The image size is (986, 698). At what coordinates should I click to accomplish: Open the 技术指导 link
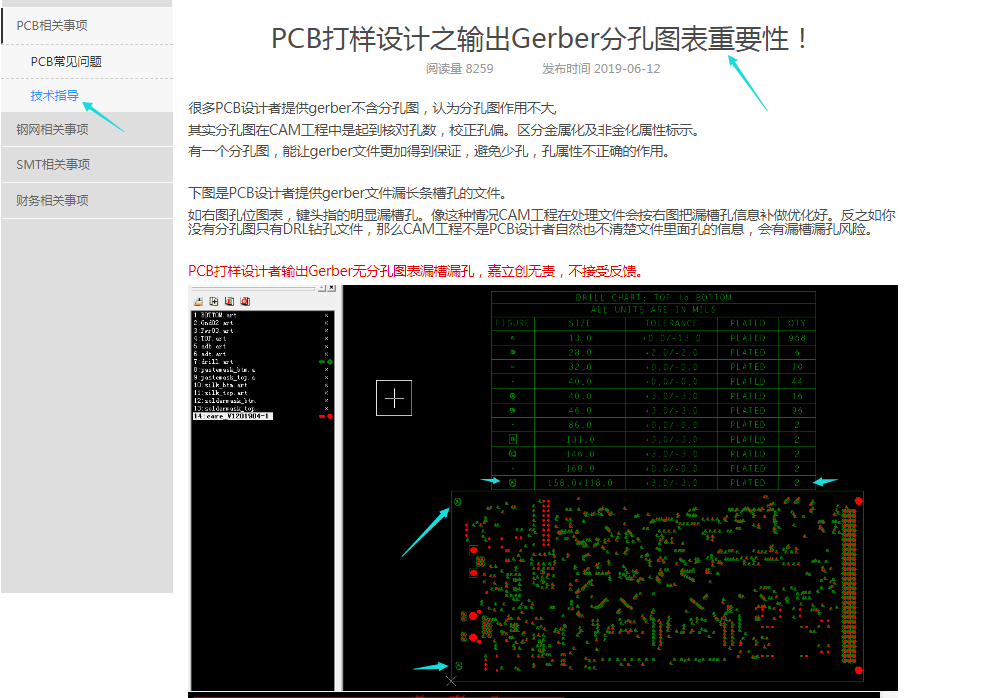[55, 96]
